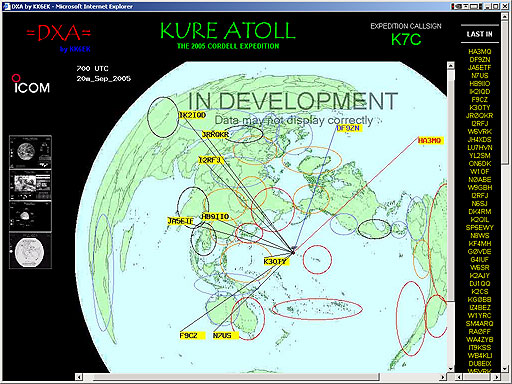Click the K3OTY callsign label near Kure
The width and height of the screenshot is (512, 384).
tap(275, 261)
